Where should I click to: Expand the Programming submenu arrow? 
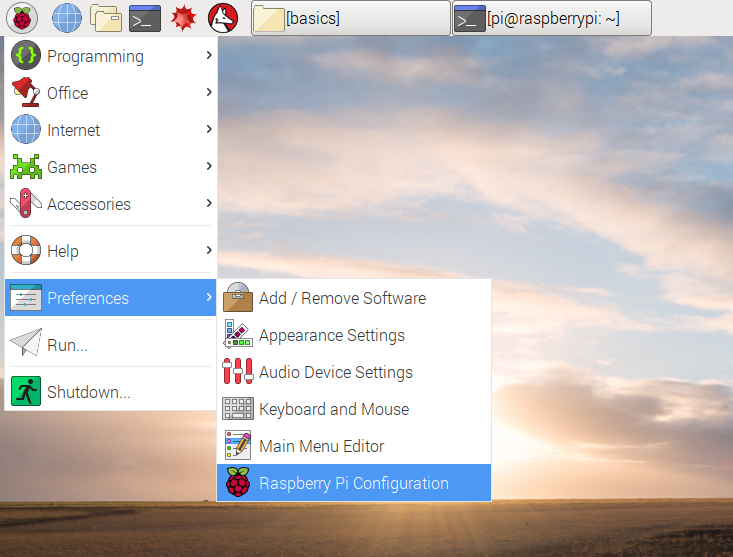209,55
